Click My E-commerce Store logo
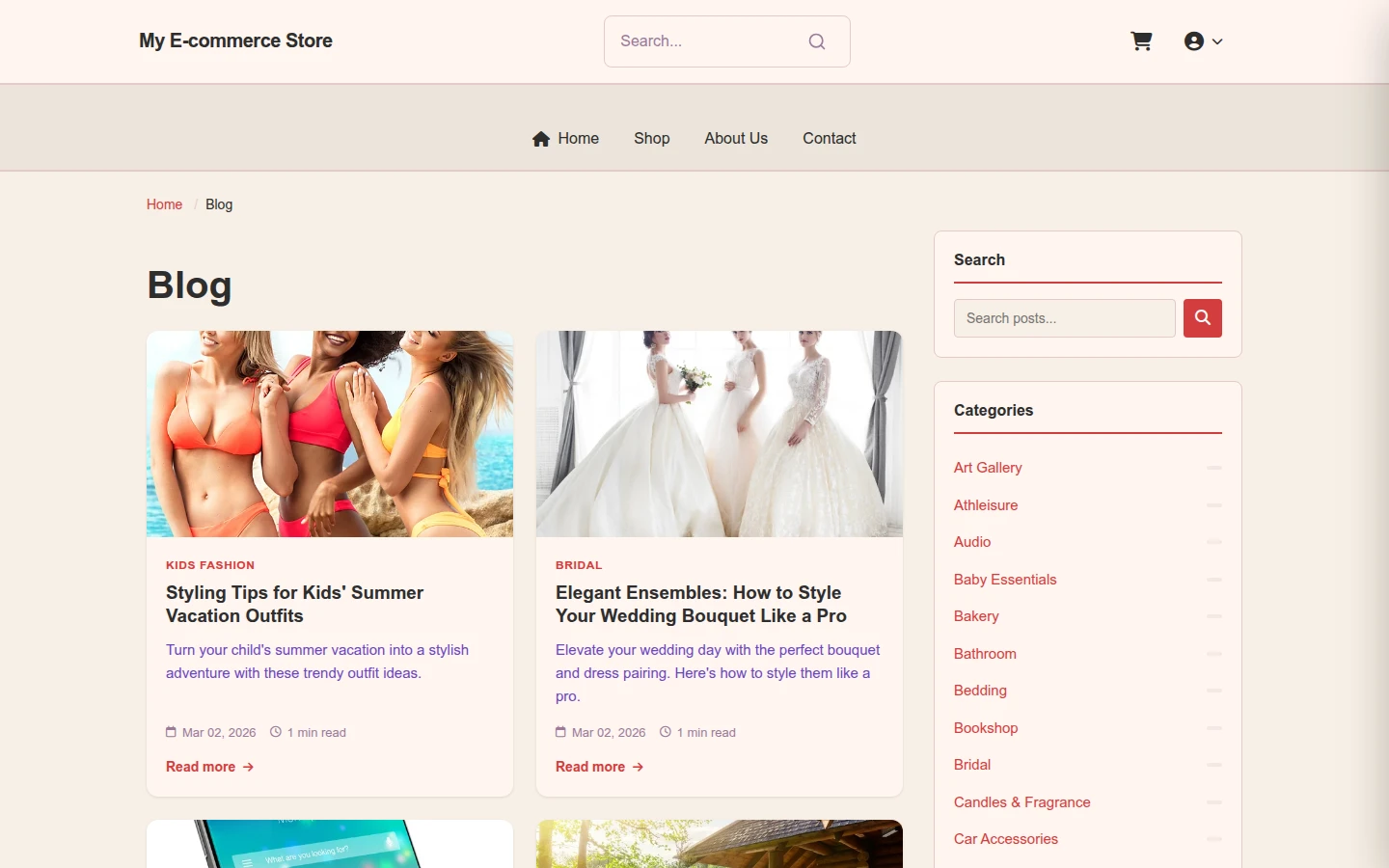Viewport: 1389px width, 868px height. (235, 41)
